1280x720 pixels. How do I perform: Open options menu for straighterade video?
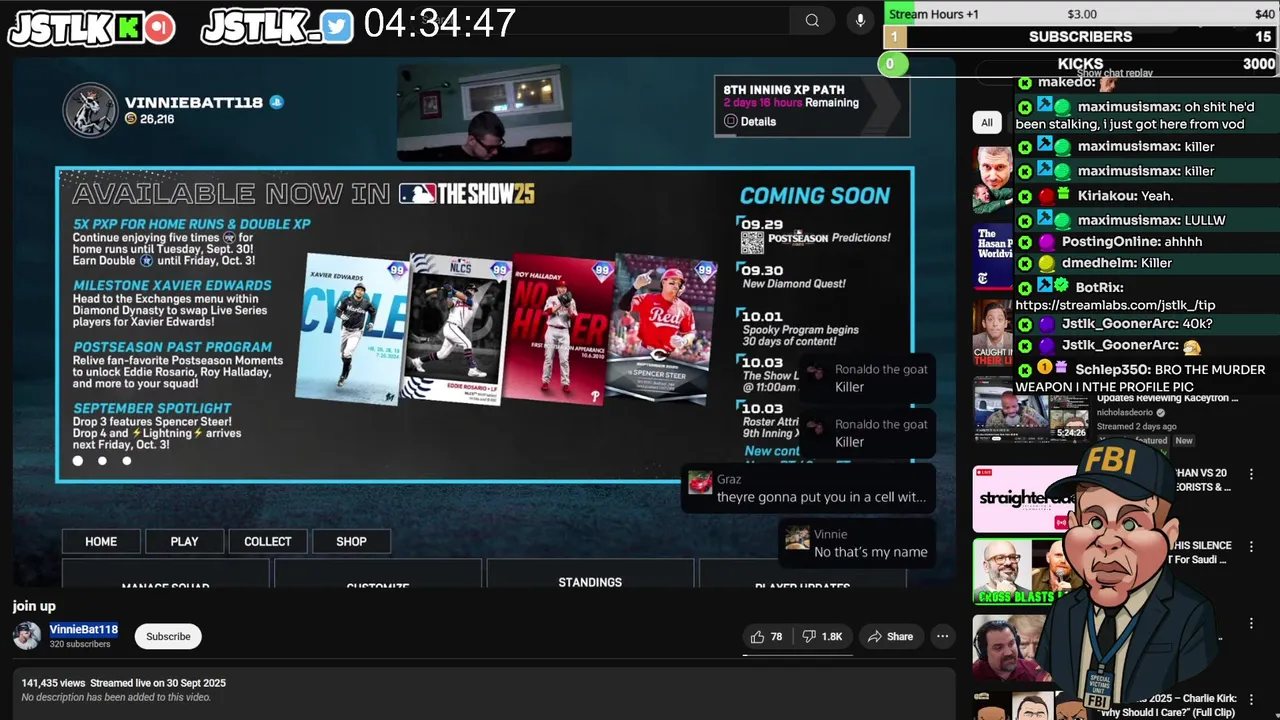coord(1251,474)
